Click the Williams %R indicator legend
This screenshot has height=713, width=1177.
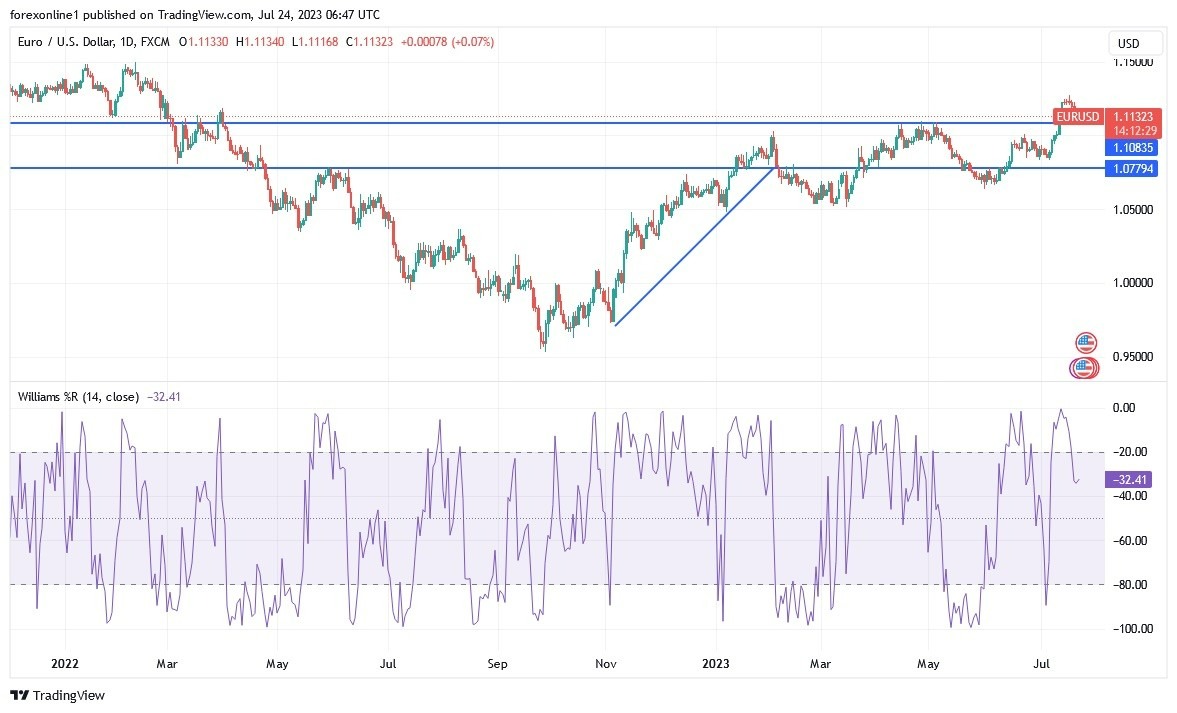click(78, 397)
